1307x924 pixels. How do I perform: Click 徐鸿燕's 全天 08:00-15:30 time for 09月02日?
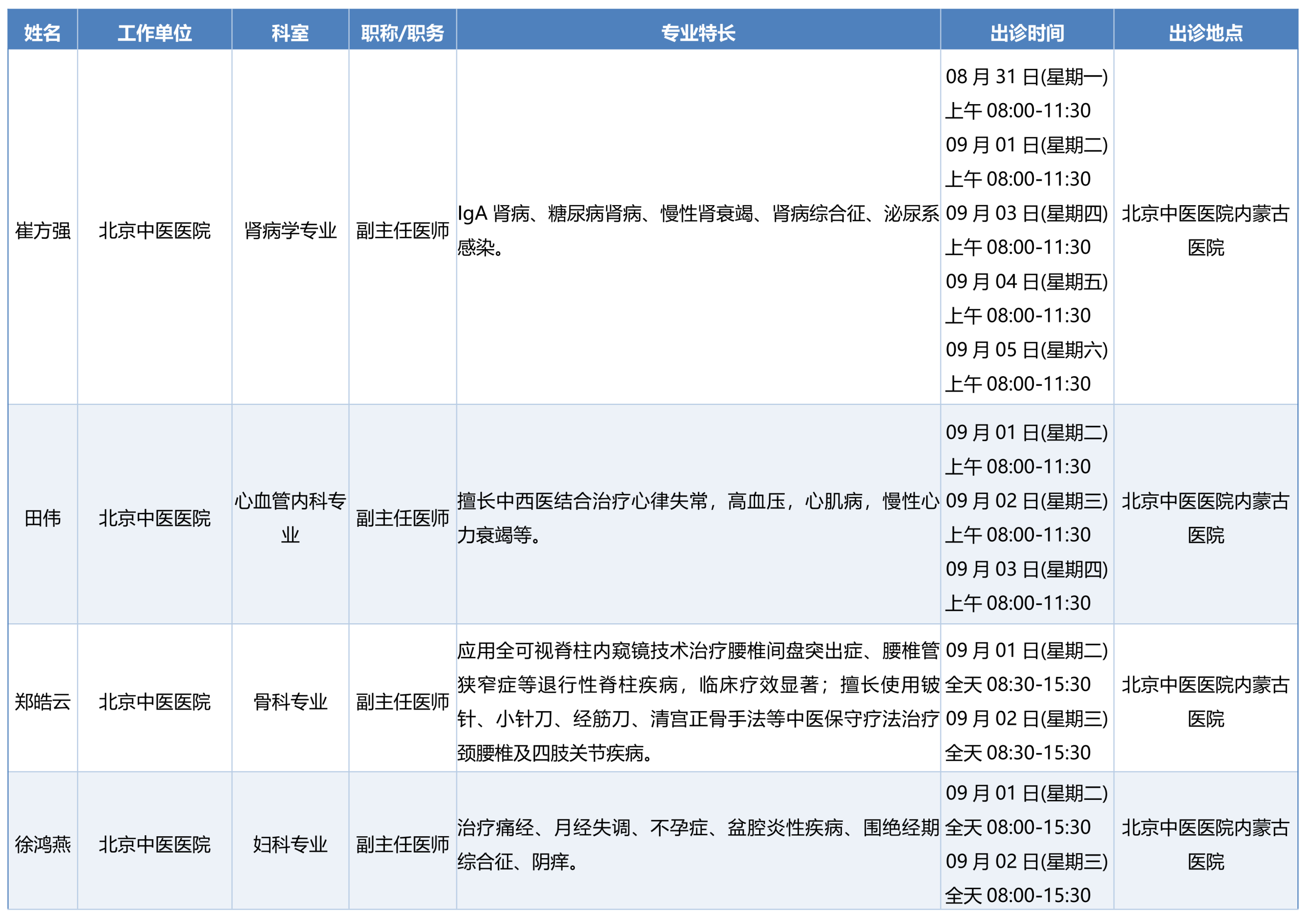[x=1018, y=895]
